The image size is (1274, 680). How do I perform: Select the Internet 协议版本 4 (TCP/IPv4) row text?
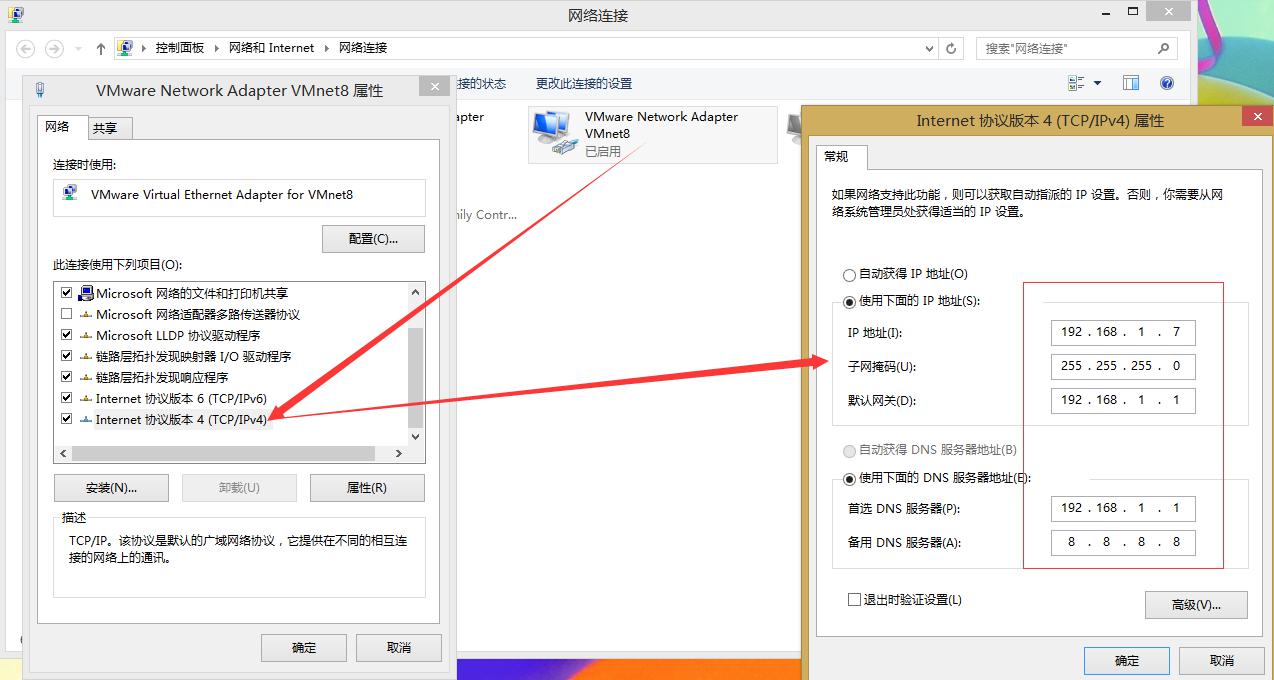click(181, 419)
